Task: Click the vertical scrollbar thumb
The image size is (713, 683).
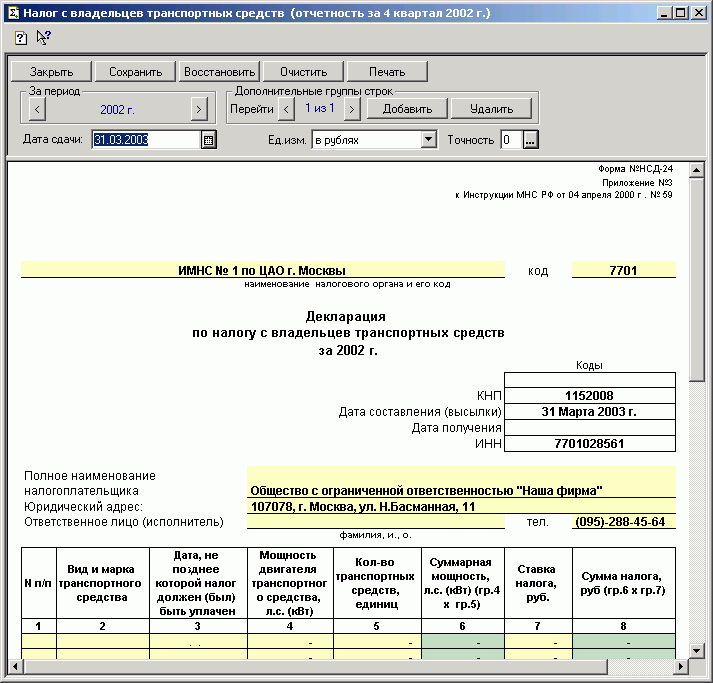Action: coord(696,280)
